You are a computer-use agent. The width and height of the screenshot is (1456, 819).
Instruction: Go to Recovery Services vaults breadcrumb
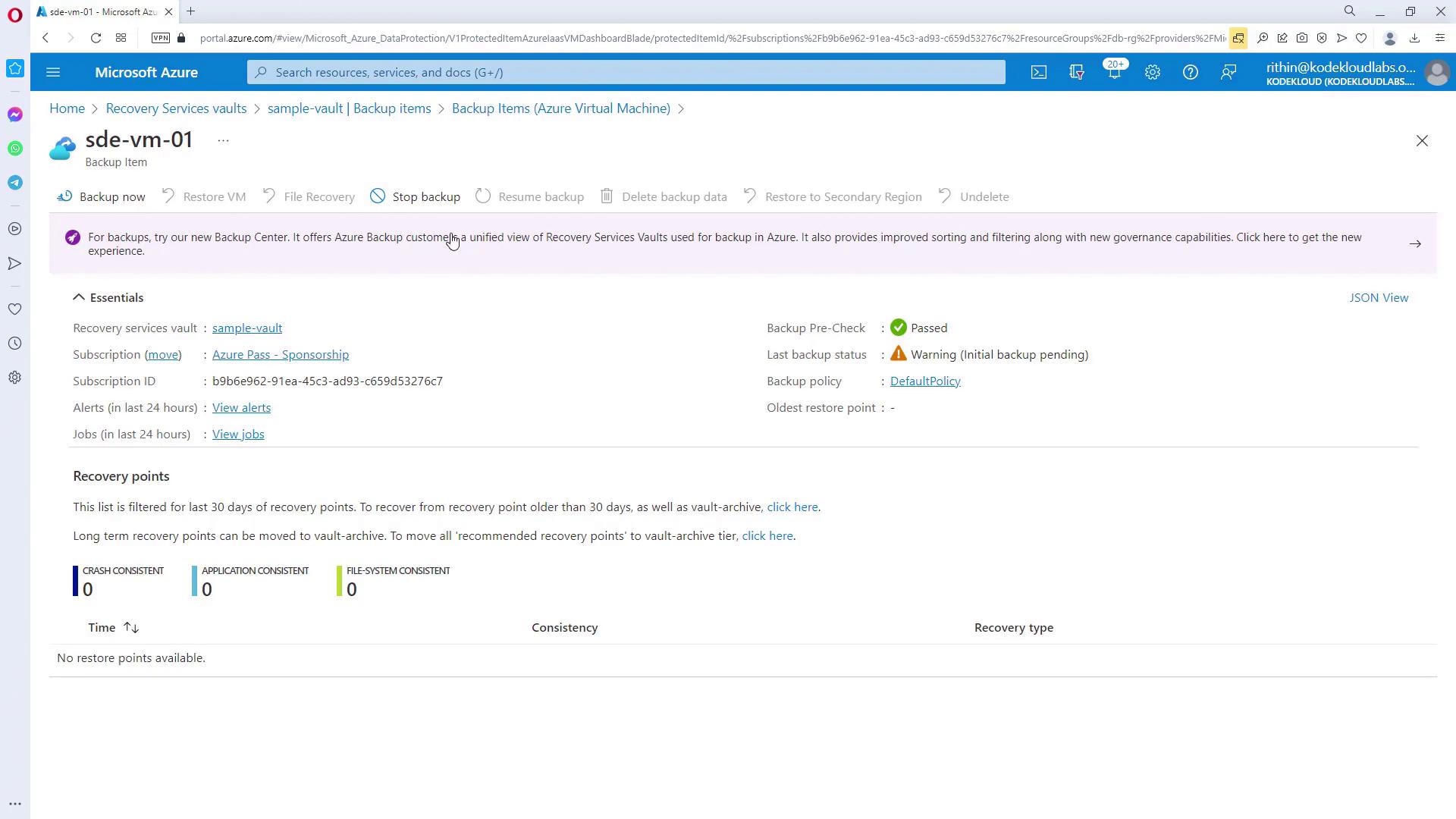click(176, 108)
